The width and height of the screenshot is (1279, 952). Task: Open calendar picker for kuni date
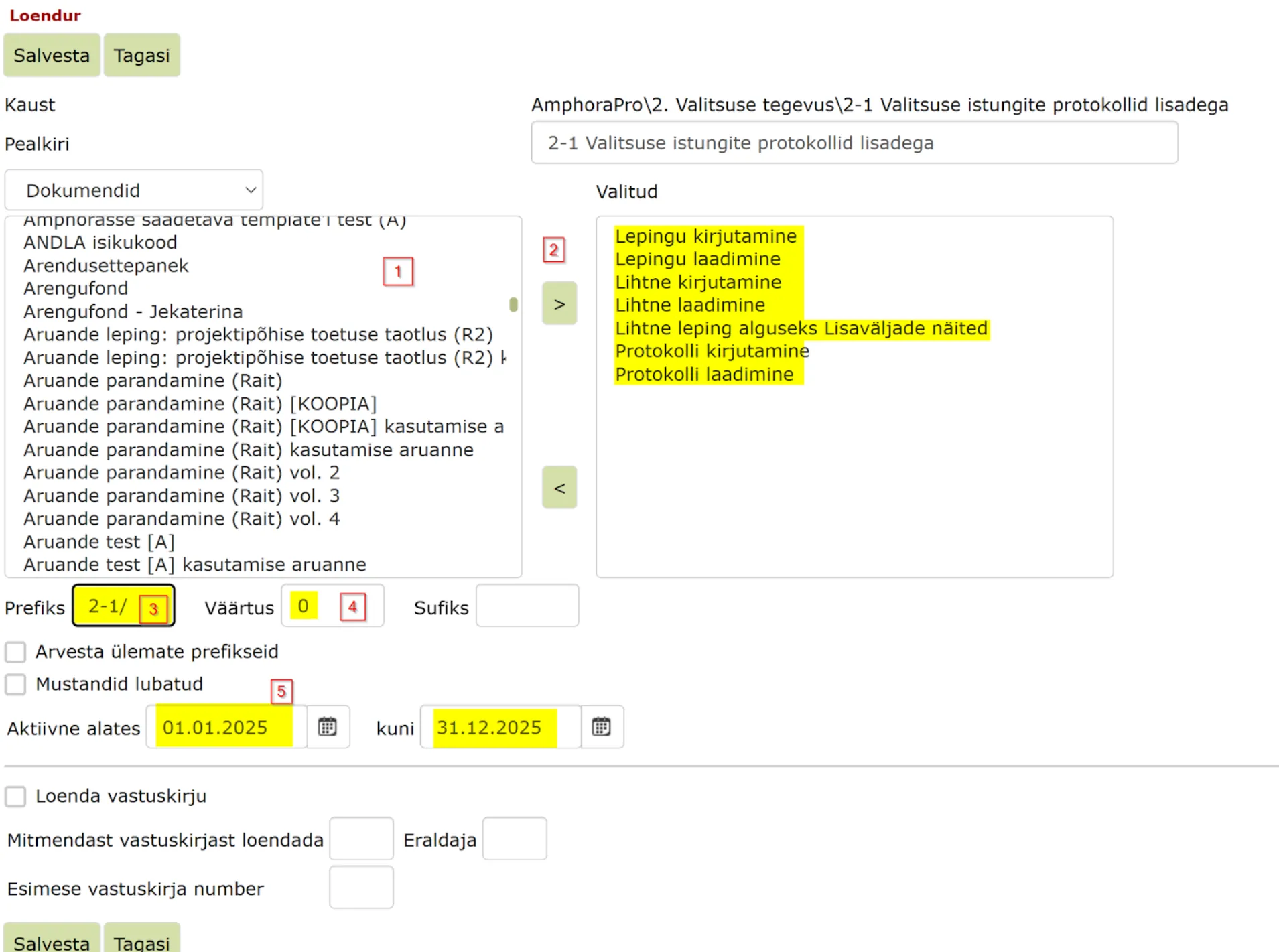(x=602, y=727)
